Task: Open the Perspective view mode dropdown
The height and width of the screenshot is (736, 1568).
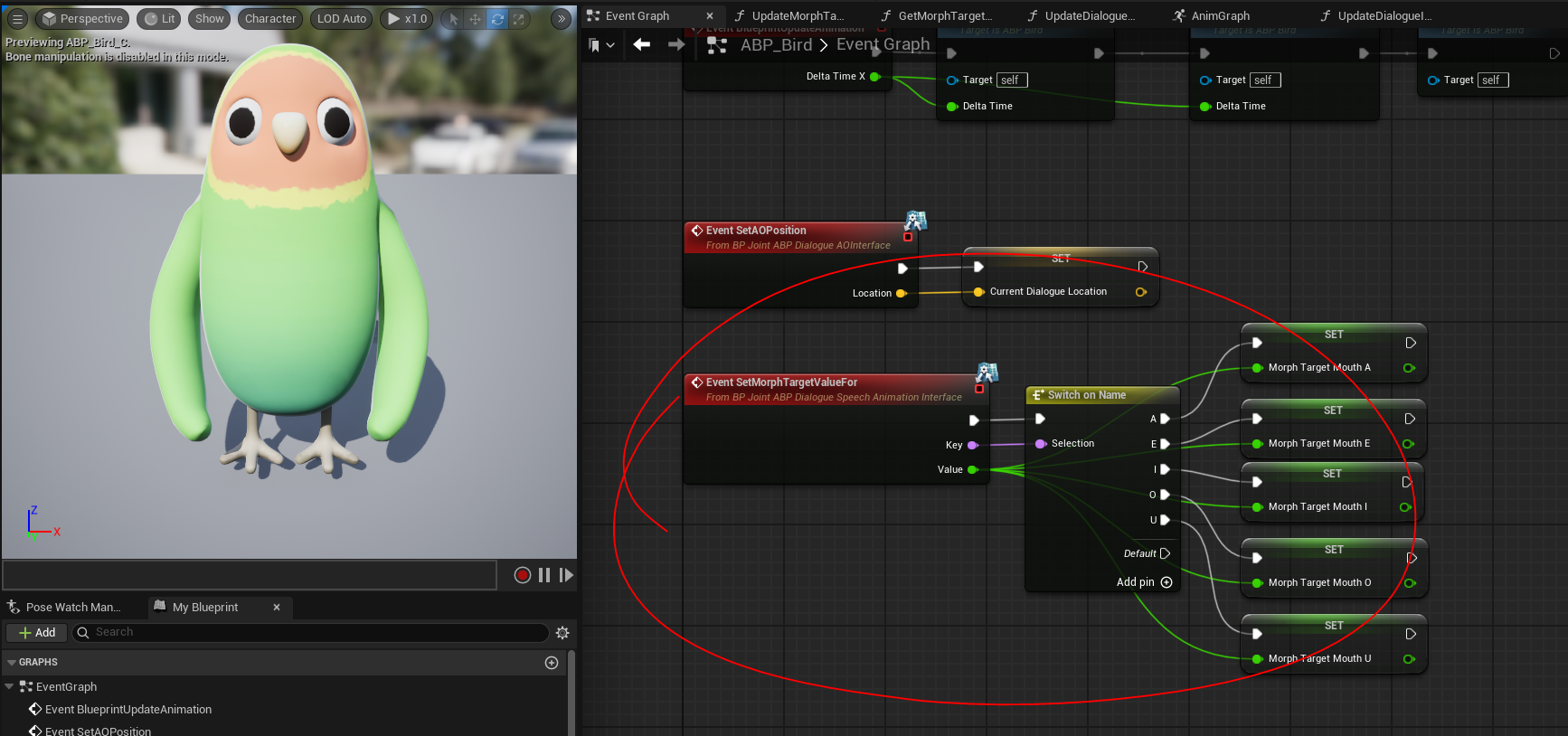Action: tap(82, 19)
